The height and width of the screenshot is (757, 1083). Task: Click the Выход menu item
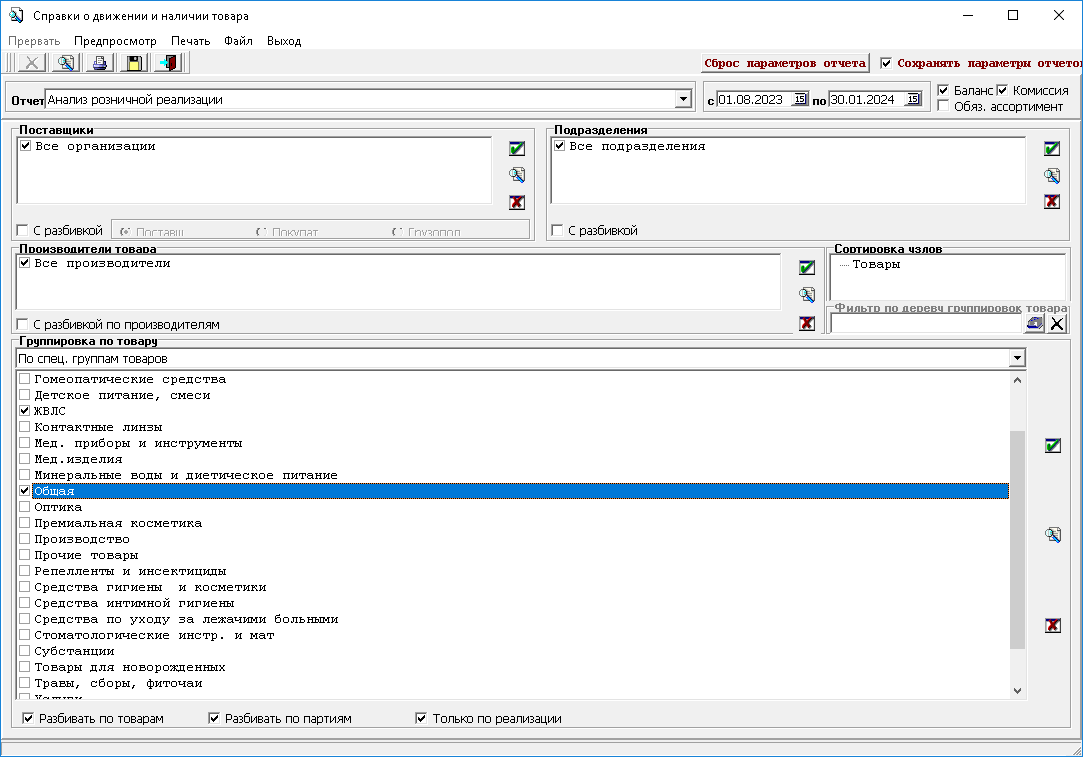click(284, 41)
